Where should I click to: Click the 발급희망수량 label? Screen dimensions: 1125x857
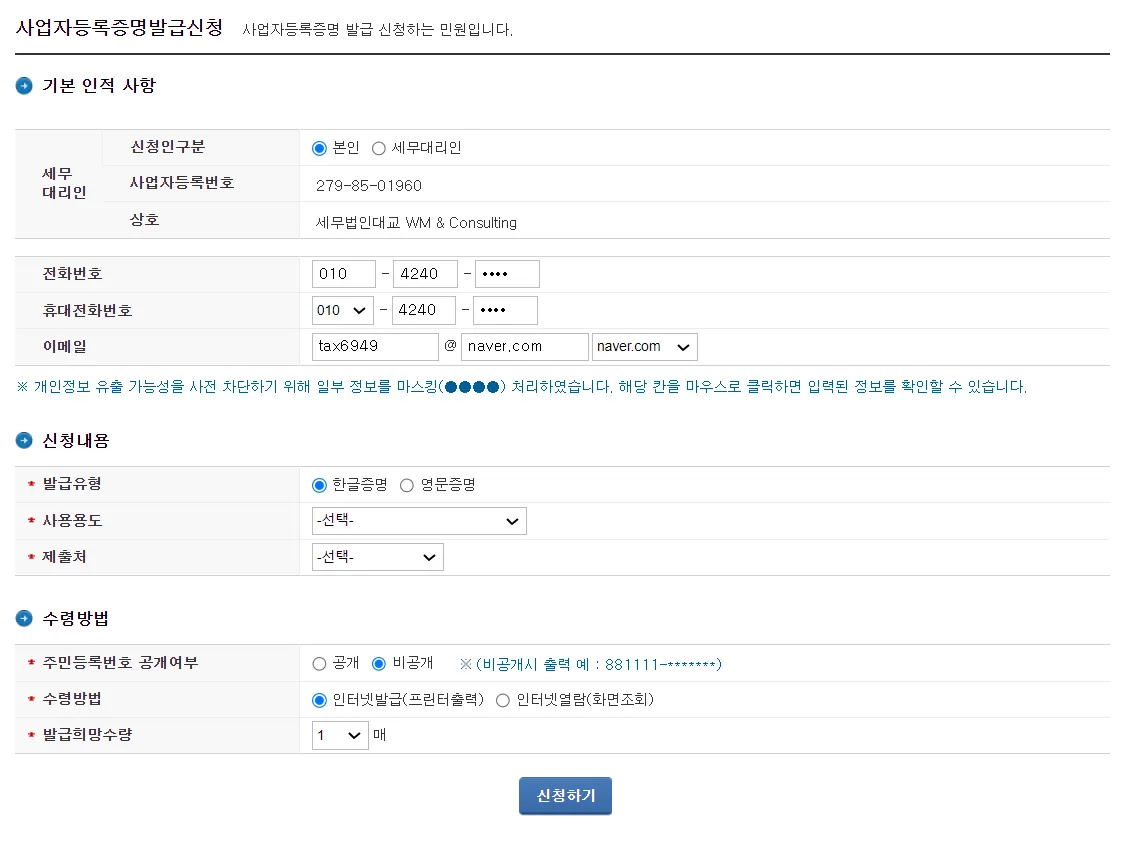coord(87,735)
